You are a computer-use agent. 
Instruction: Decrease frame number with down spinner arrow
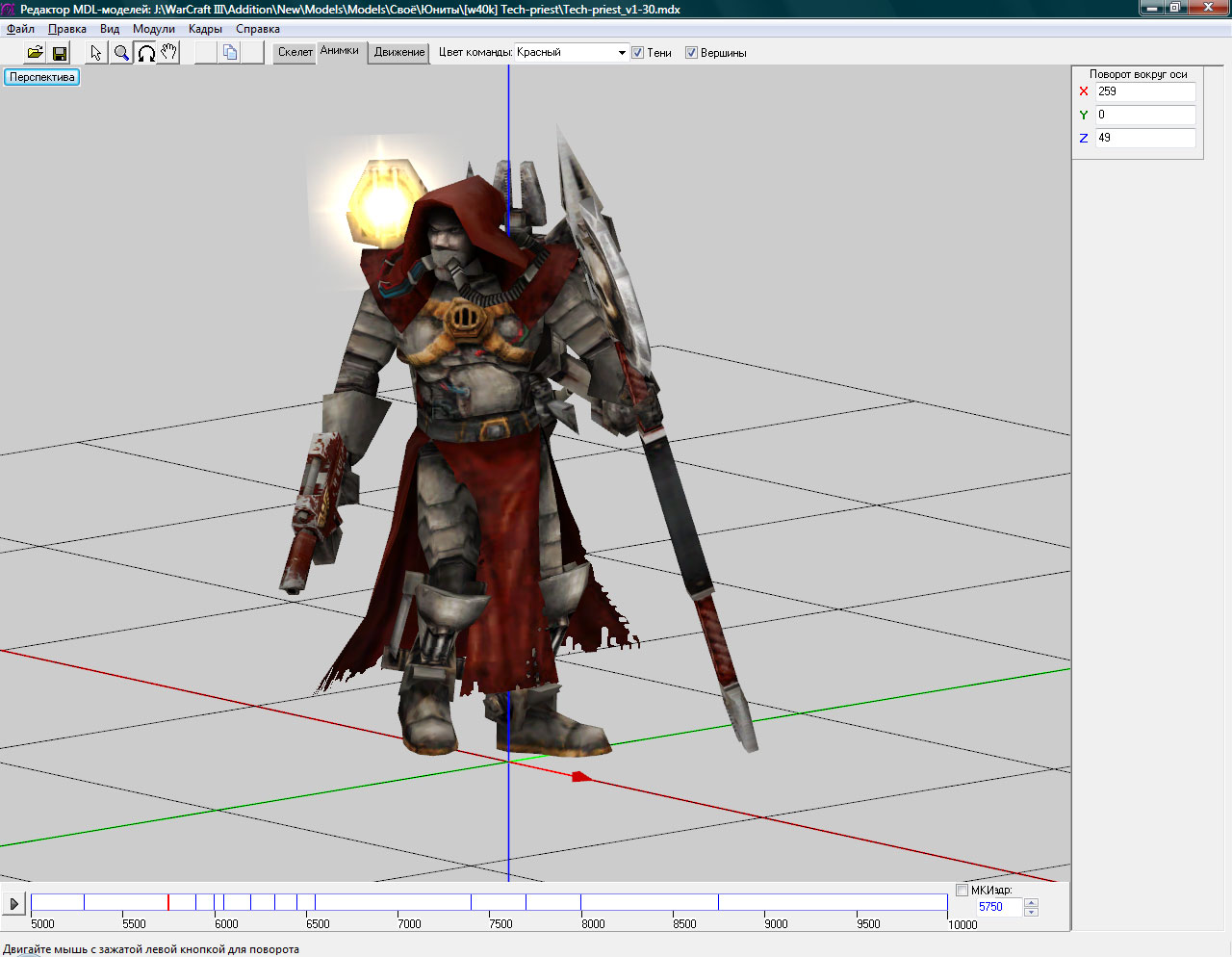[1032, 912]
